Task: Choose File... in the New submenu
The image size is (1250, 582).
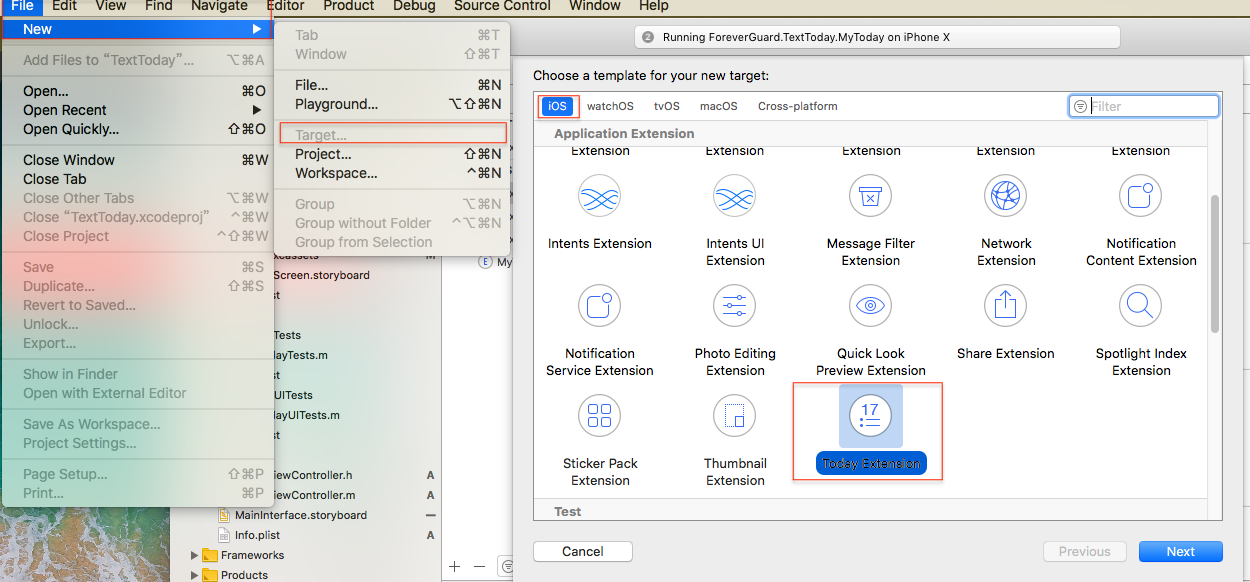Action: click(392, 85)
